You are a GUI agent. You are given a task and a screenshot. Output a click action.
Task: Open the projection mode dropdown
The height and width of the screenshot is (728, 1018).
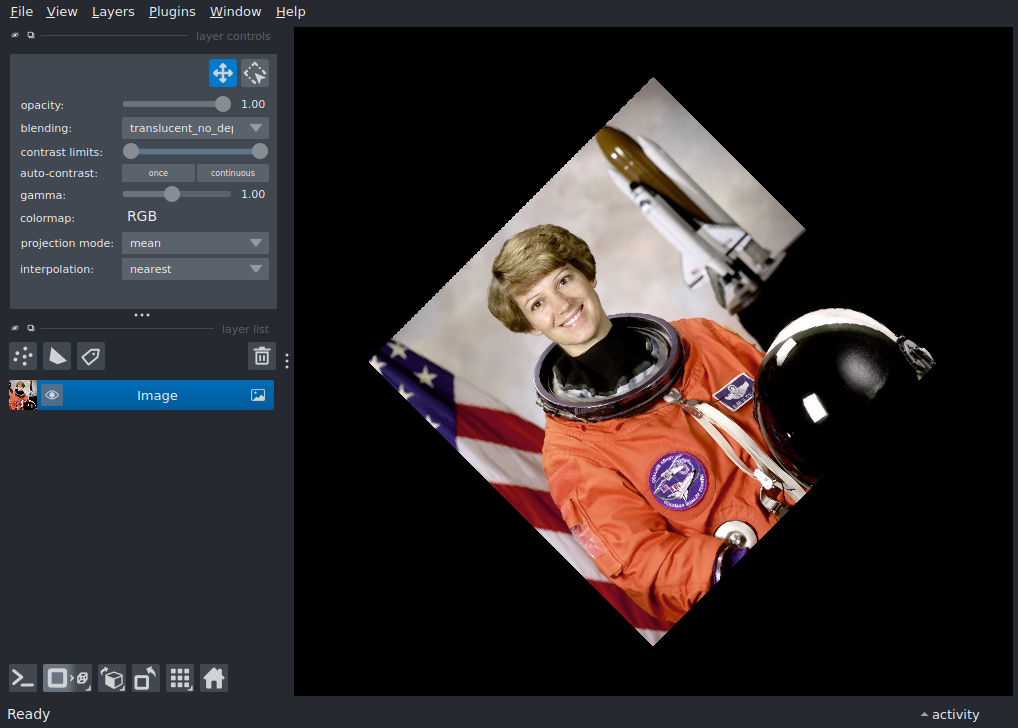194,242
